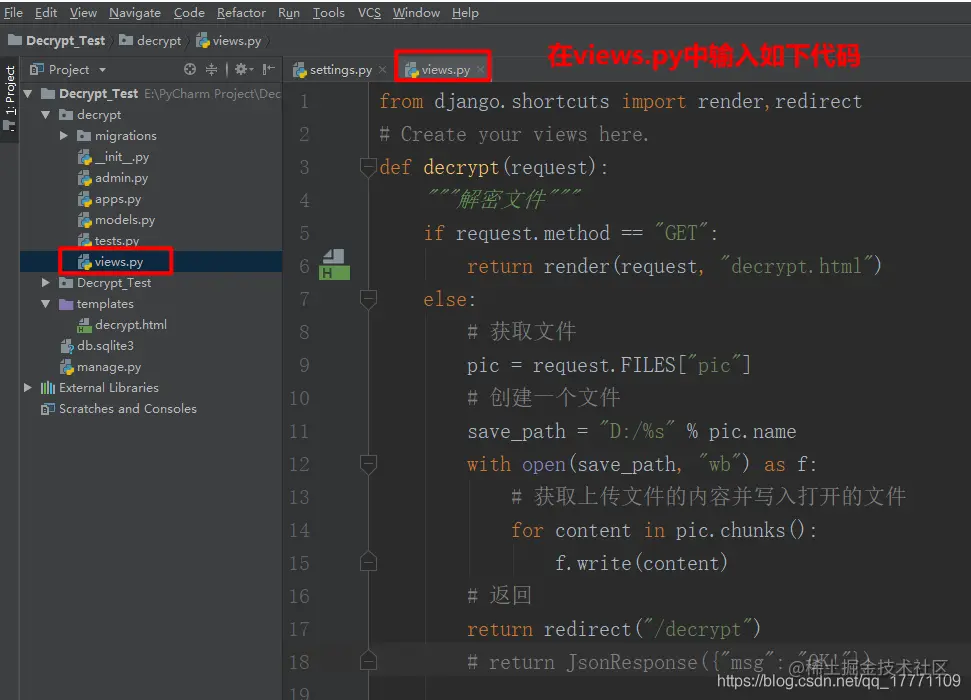
Task: Click the Scratches and Consoles icon
Action: [48, 409]
